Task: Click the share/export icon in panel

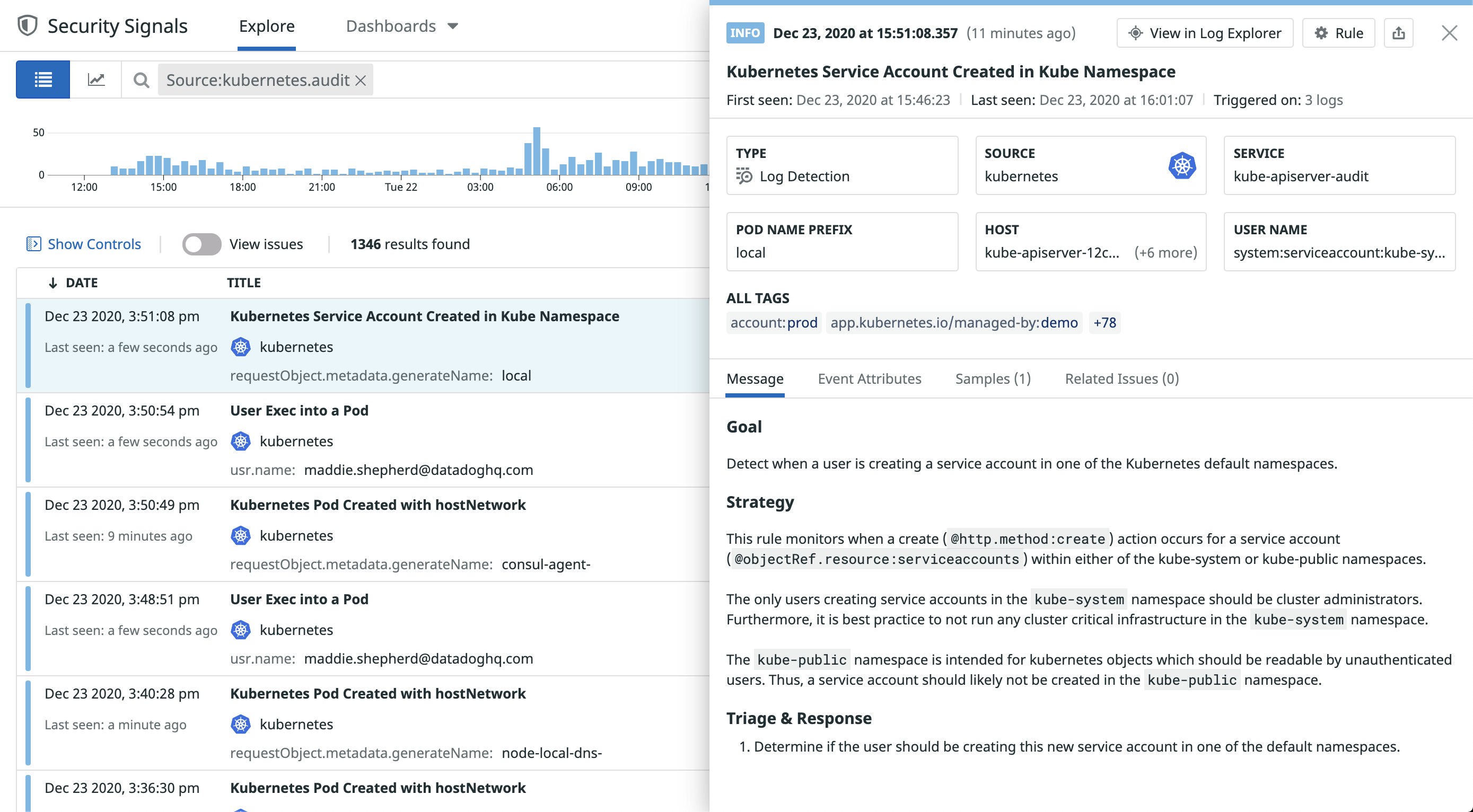Action: (x=1398, y=33)
